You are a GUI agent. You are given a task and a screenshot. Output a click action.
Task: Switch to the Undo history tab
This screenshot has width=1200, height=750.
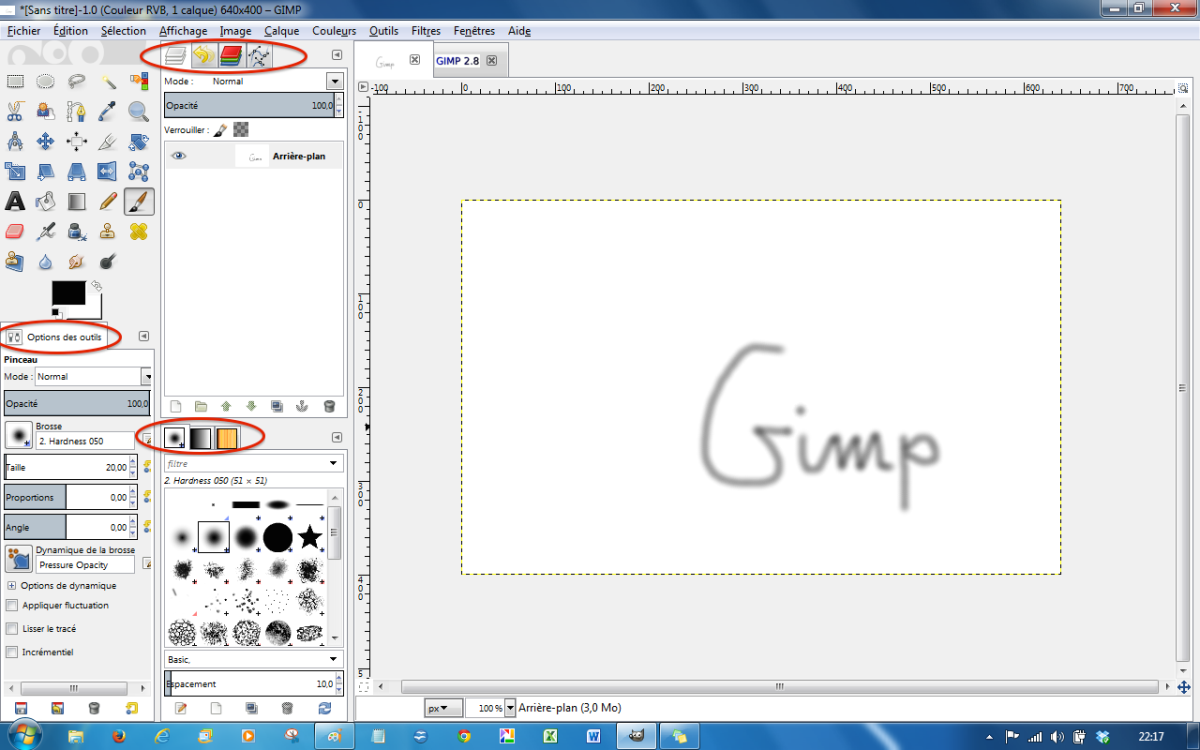204,56
